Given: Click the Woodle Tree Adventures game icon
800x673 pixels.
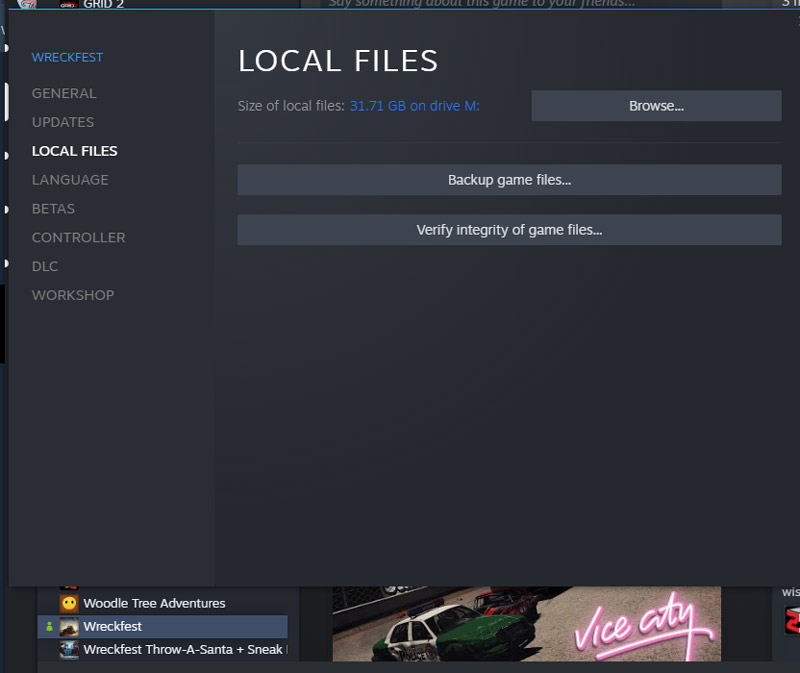Looking at the screenshot, I should tap(69, 604).
